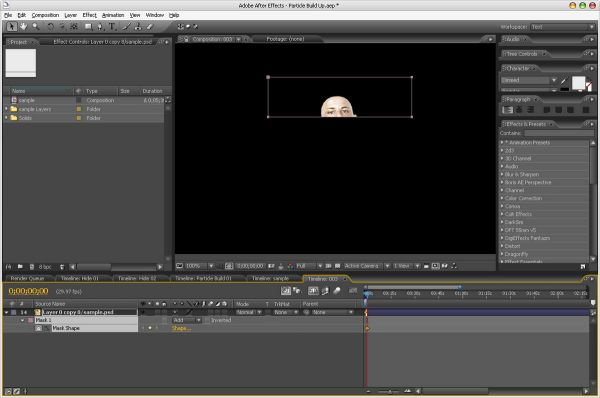The width and height of the screenshot is (600, 398).
Task: Click the Live Update icon in timeline
Action: click(286, 291)
